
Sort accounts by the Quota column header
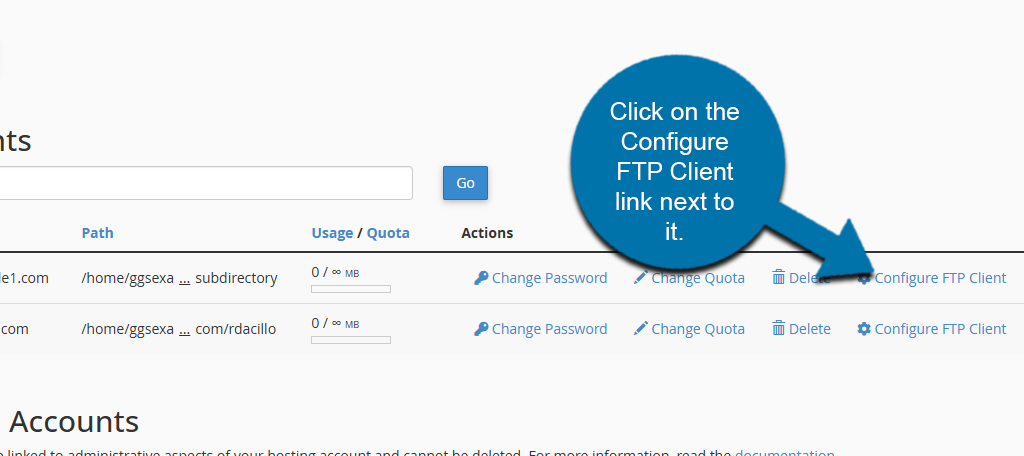click(388, 233)
